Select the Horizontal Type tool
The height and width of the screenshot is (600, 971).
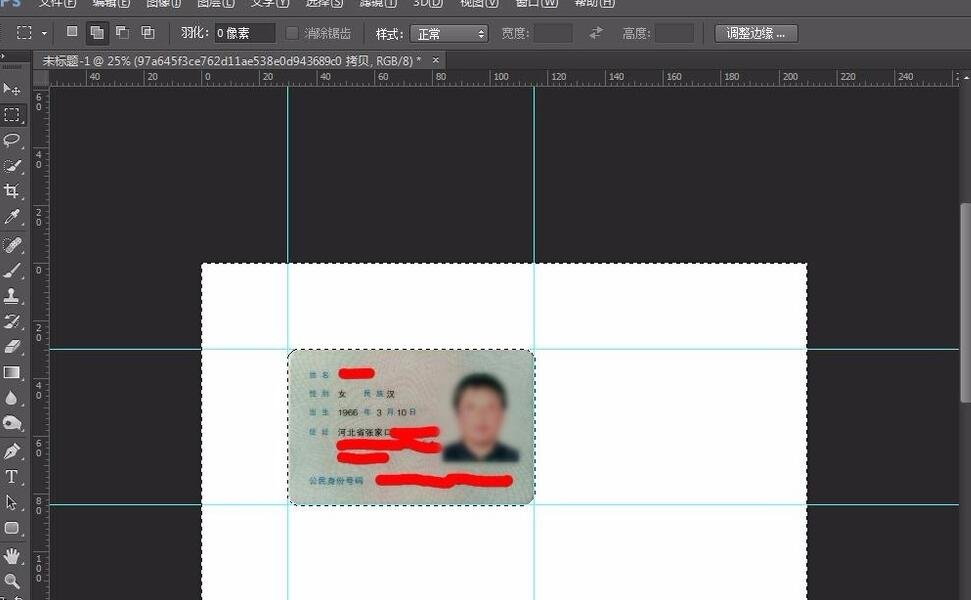(x=13, y=478)
